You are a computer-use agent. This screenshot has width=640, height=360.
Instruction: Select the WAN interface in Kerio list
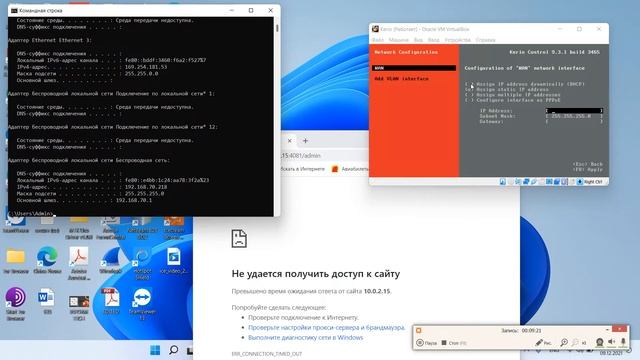(414, 68)
